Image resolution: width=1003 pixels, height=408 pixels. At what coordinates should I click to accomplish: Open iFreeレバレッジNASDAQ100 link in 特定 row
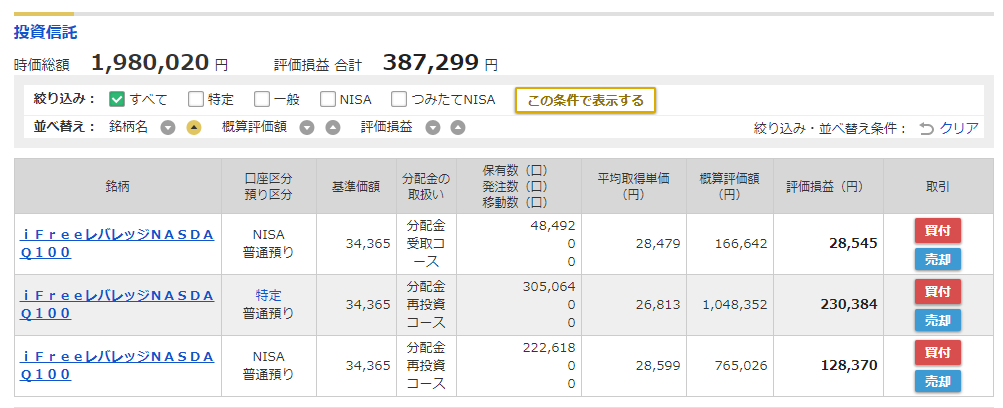point(117,304)
